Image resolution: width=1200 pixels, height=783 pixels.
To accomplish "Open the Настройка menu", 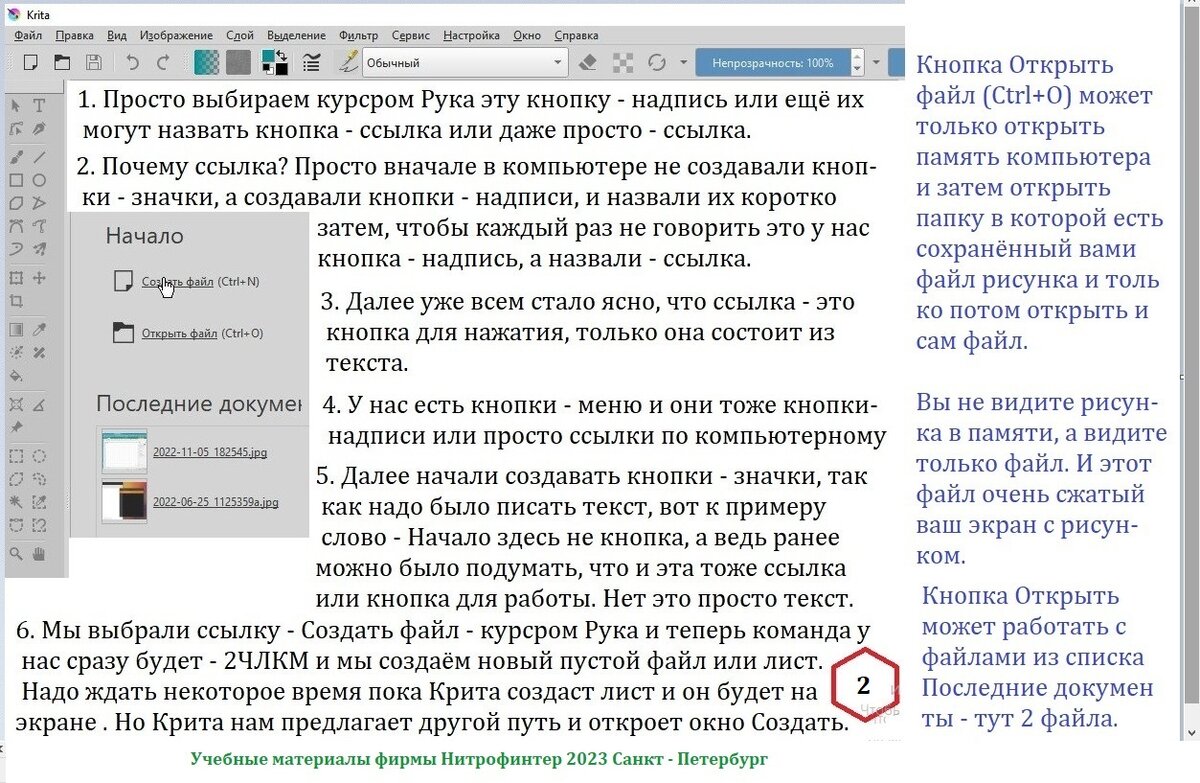I will tap(471, 35).
